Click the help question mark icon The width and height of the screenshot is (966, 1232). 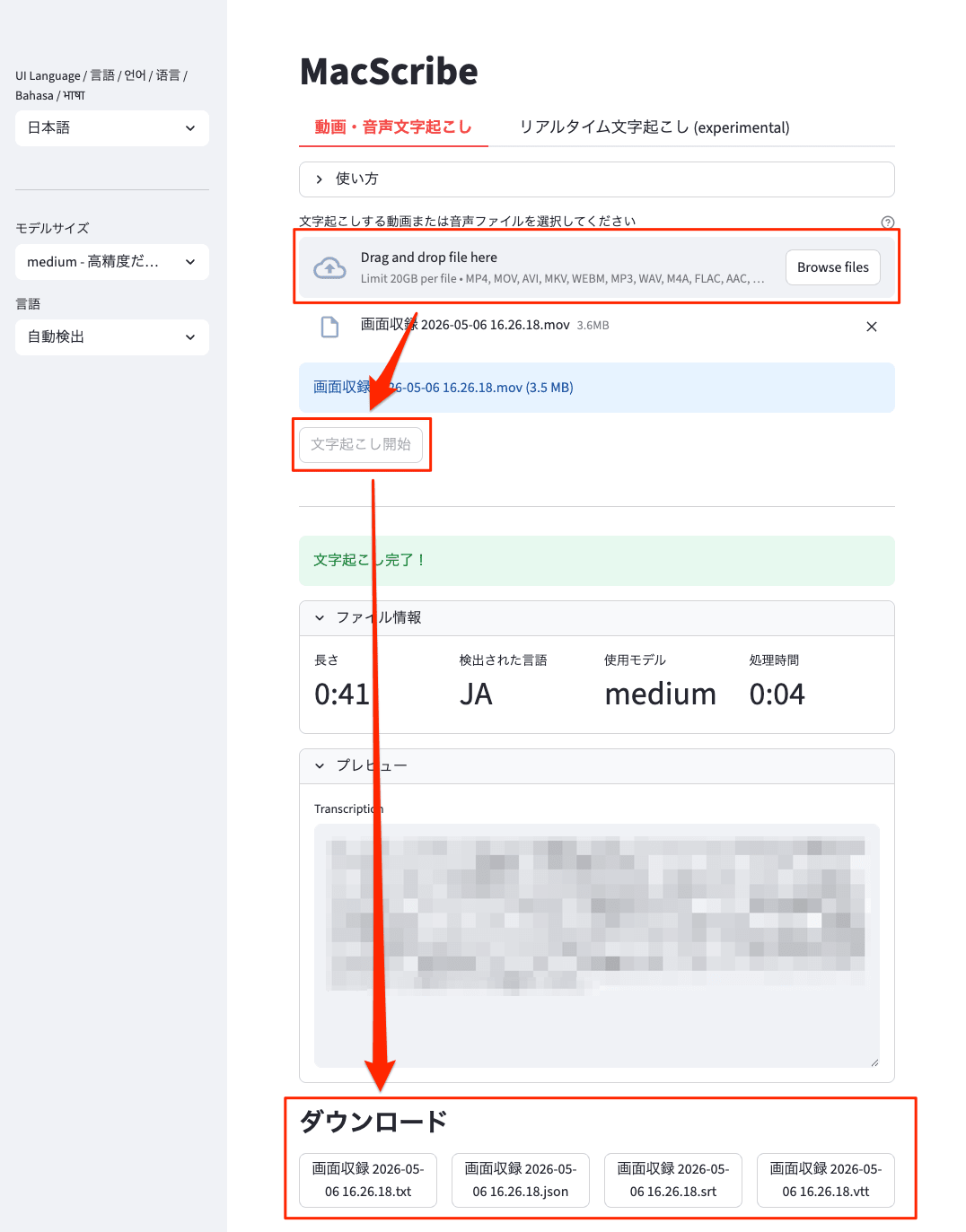(x=888, y=223)
